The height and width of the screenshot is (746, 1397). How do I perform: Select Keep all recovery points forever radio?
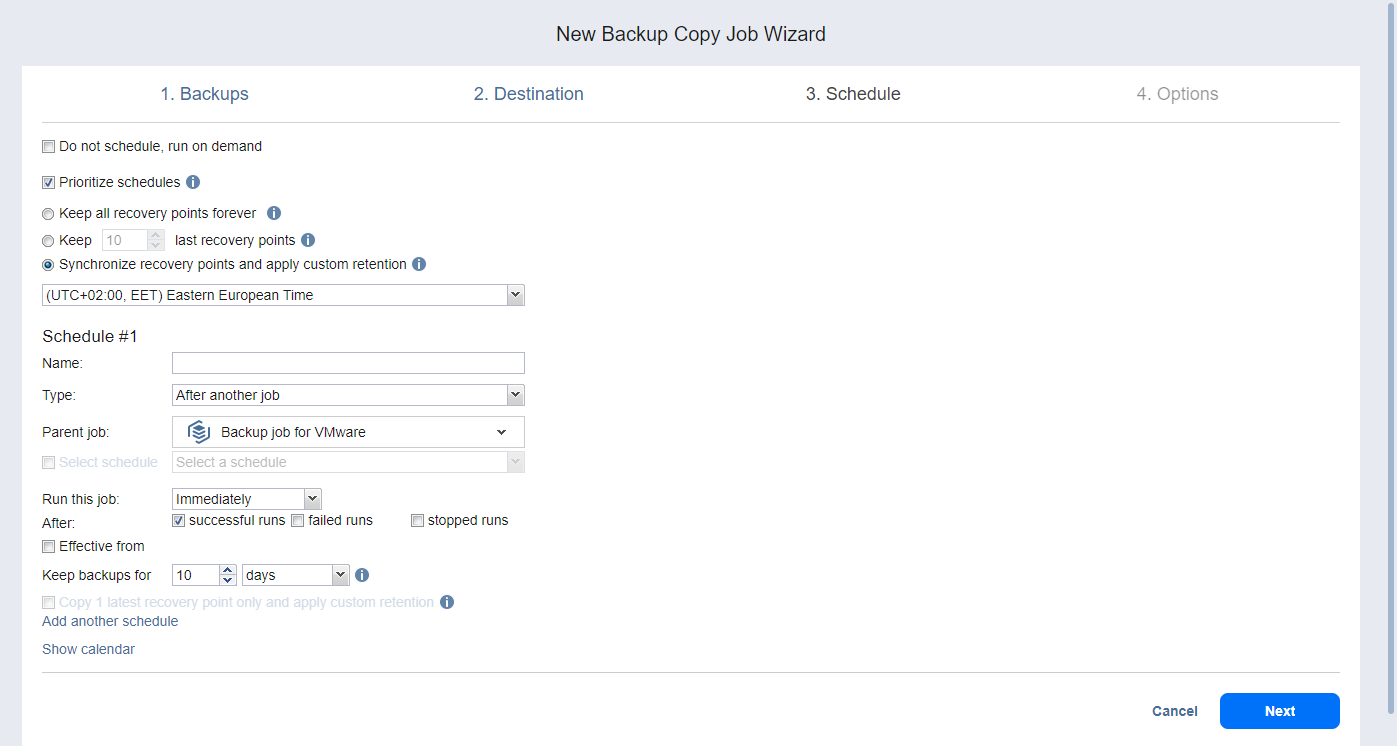click(48, 214)
